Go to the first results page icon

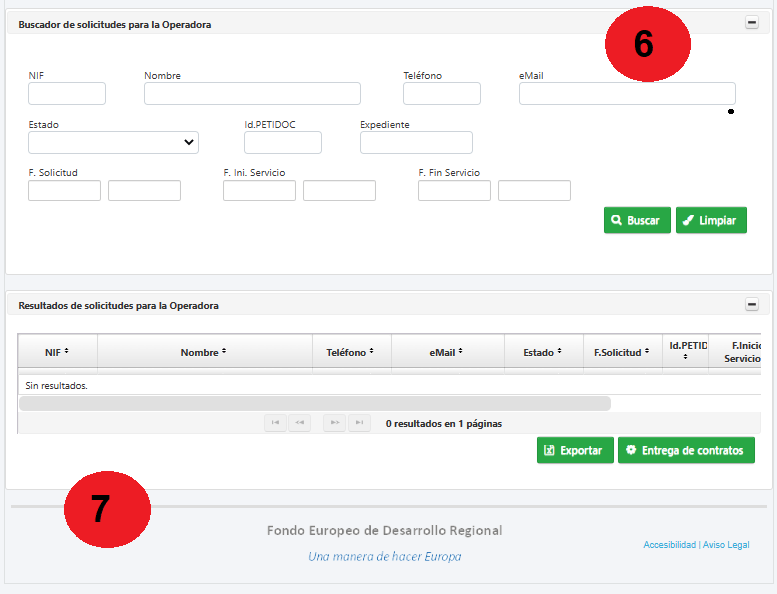275,423
